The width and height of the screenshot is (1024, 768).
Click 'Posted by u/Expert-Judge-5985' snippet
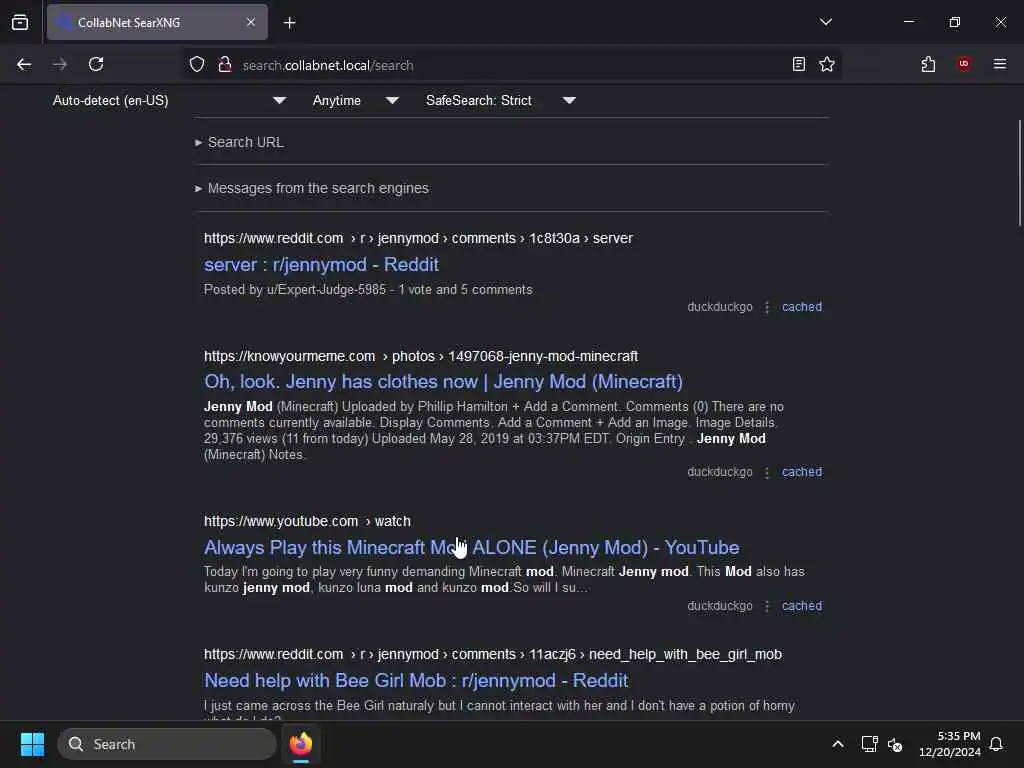(368, 289)
